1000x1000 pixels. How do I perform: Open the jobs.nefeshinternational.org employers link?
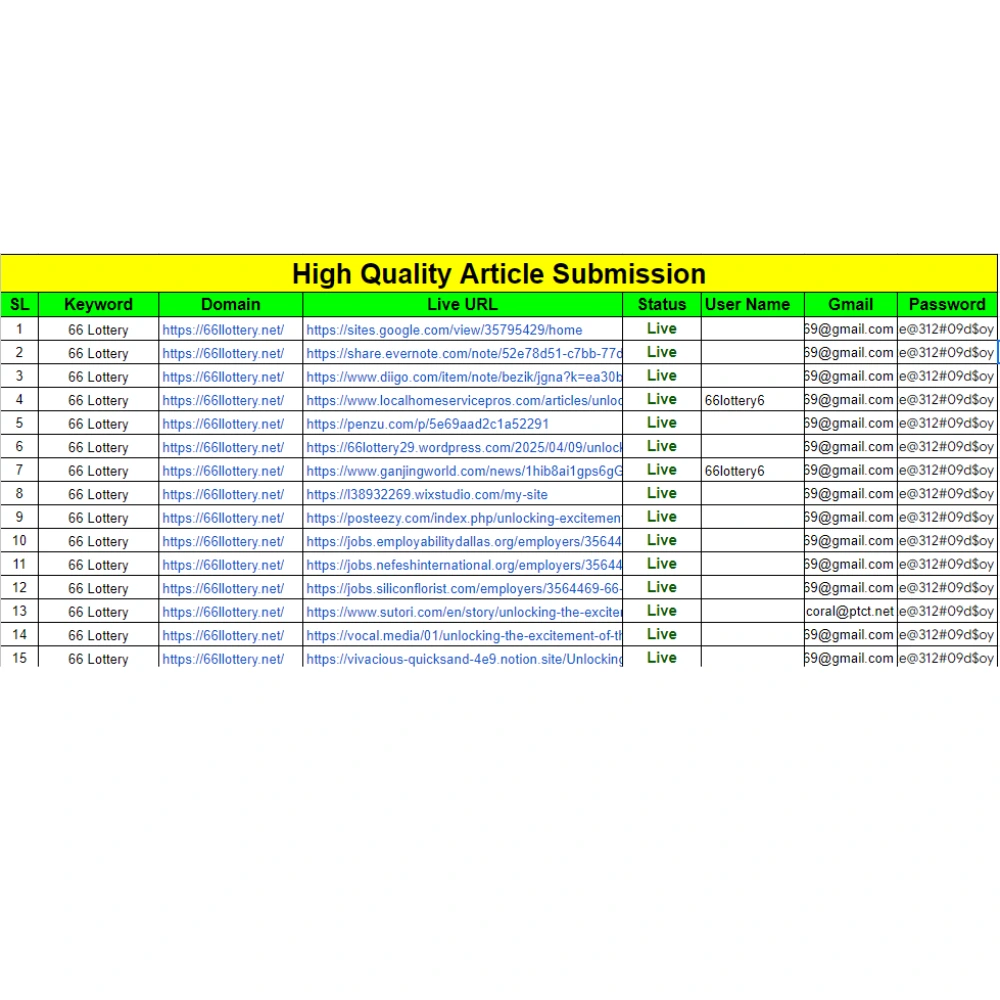click(464, 565)
